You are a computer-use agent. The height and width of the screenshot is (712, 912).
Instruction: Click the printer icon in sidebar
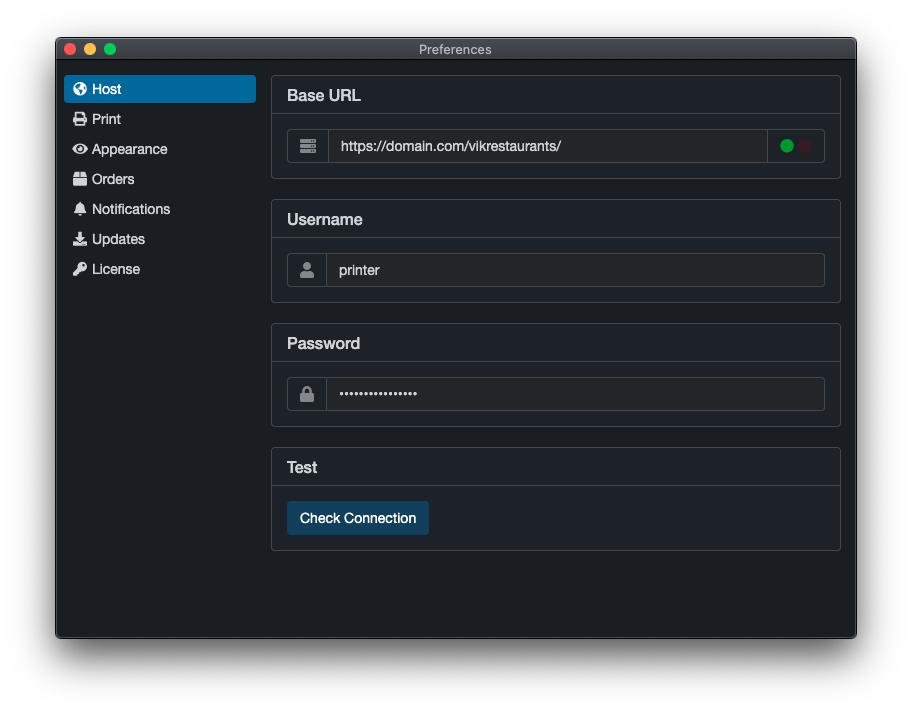[80, 119]
